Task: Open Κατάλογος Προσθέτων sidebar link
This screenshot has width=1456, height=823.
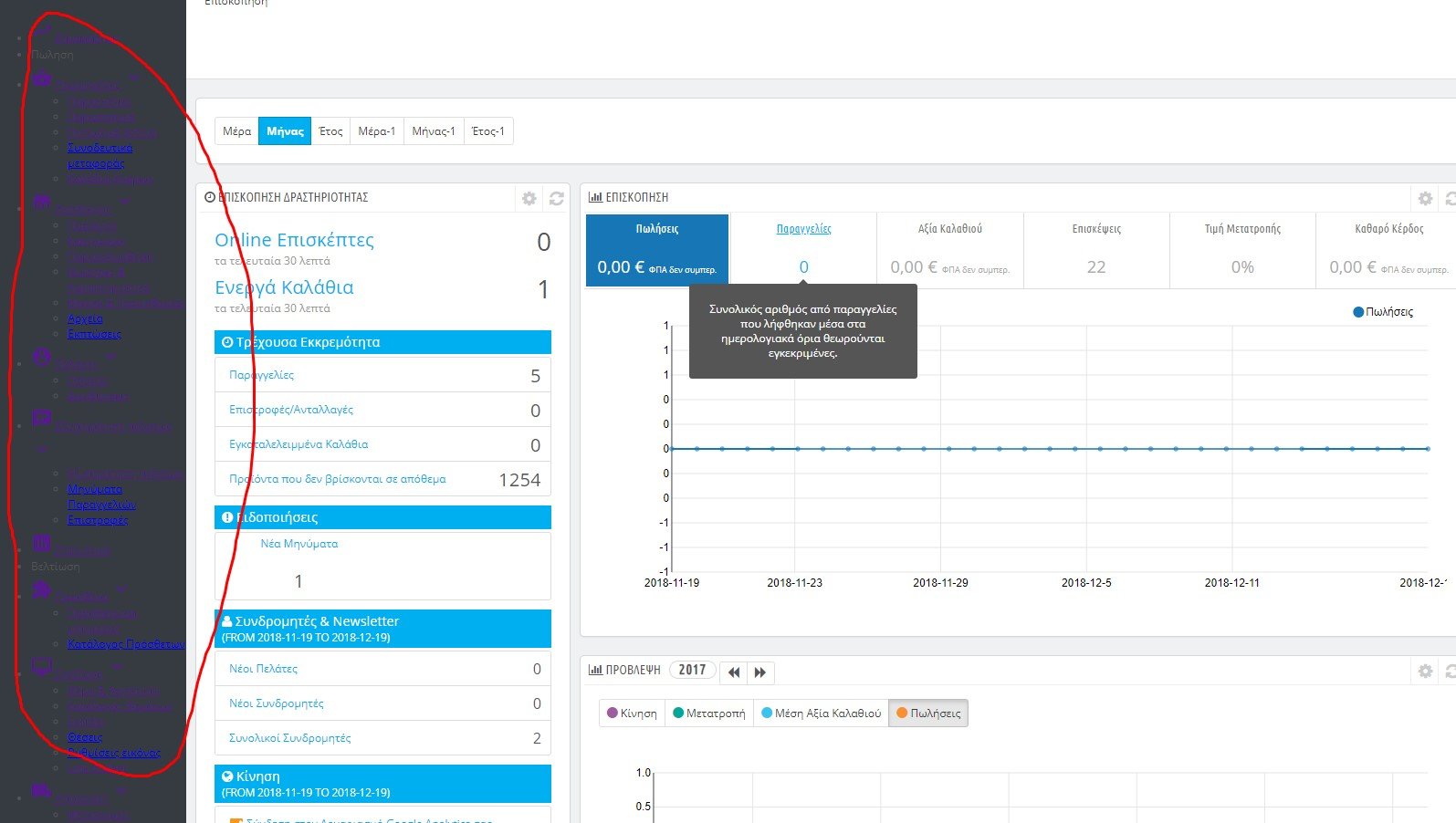Action: click(x=126, y=644)
